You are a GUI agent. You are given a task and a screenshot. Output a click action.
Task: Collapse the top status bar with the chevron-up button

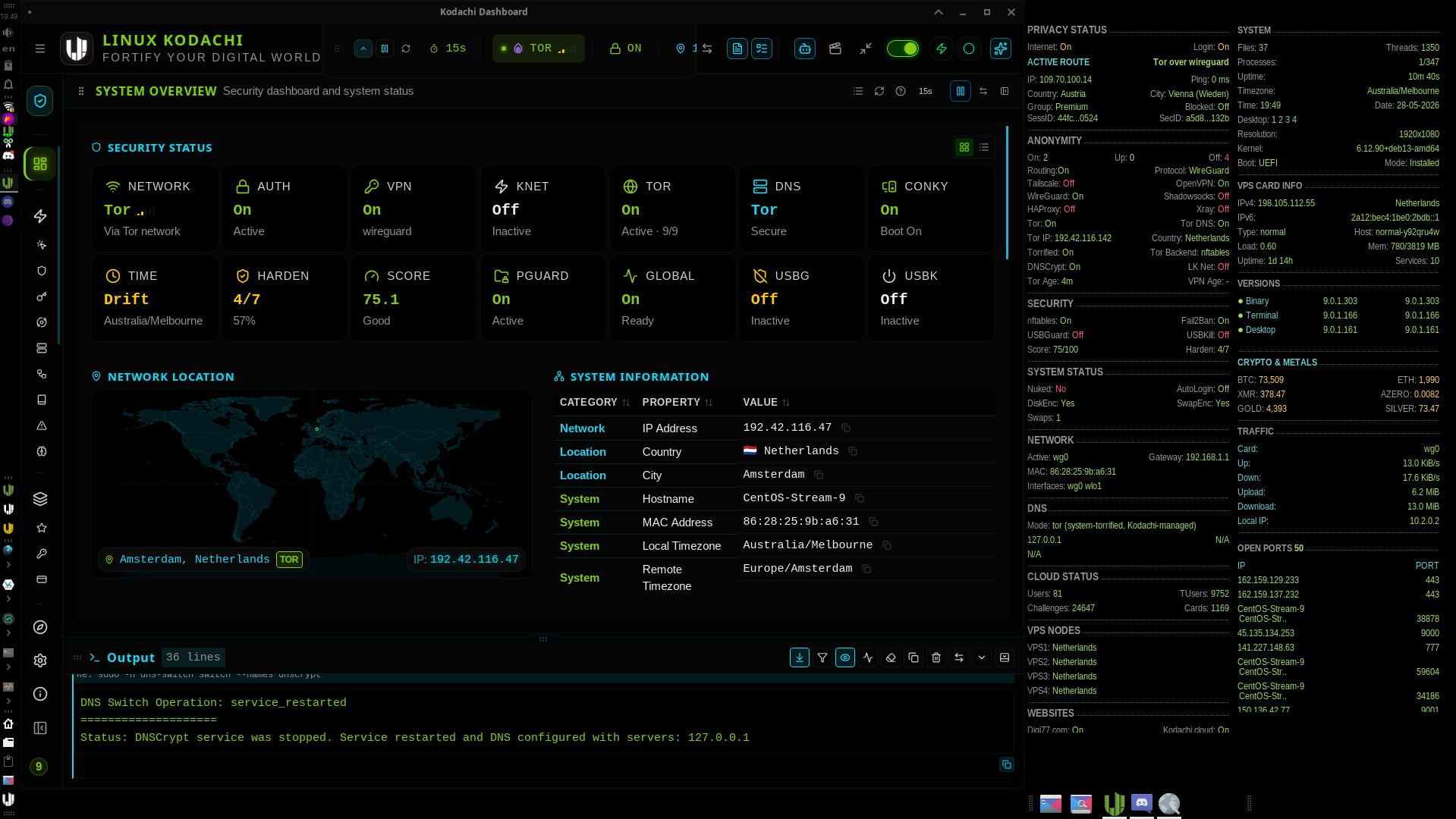pyautogui.click(x=363, y=49)
